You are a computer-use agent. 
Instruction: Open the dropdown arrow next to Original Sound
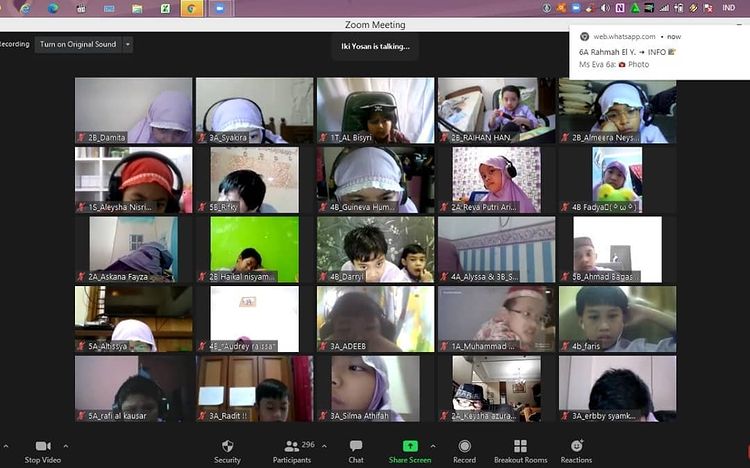click(x=128, y=45)
